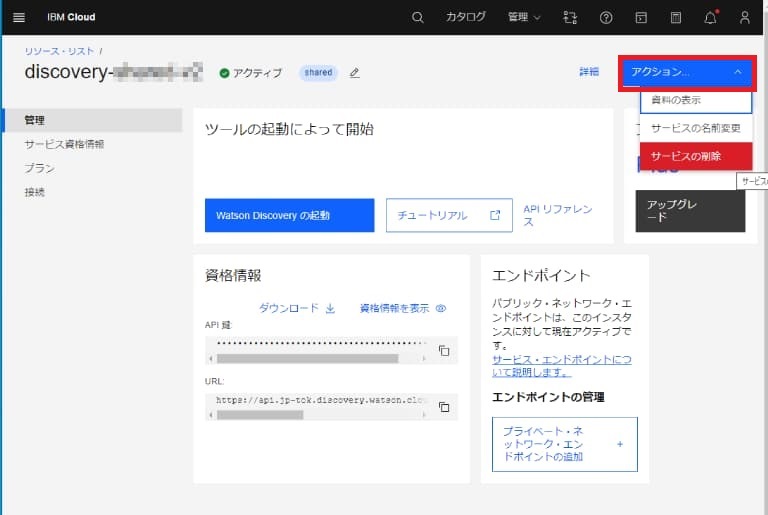Open the notifications bell icon
This screenshot has width=768, height=515.
(x=711, y=17)
